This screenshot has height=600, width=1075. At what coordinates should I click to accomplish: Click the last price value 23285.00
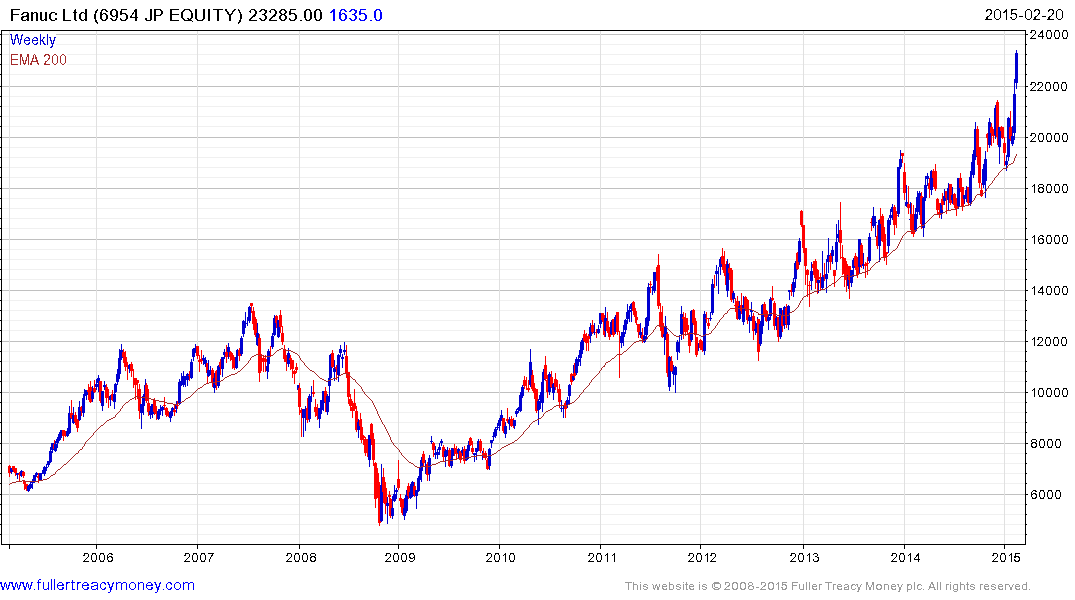(x=285, y=15)
